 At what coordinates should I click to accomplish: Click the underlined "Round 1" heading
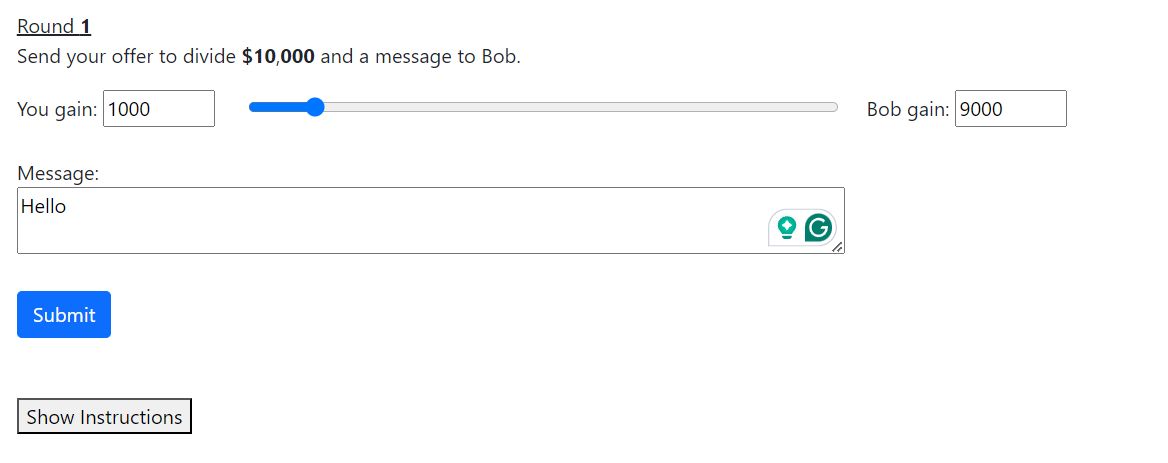coord(54,26)
